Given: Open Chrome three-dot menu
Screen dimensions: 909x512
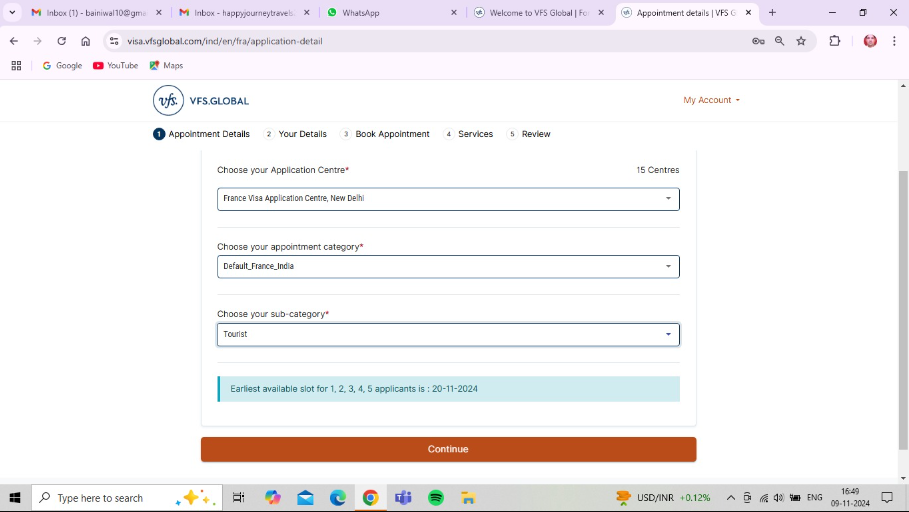Looking at the screenshot, I should point(894,41).
